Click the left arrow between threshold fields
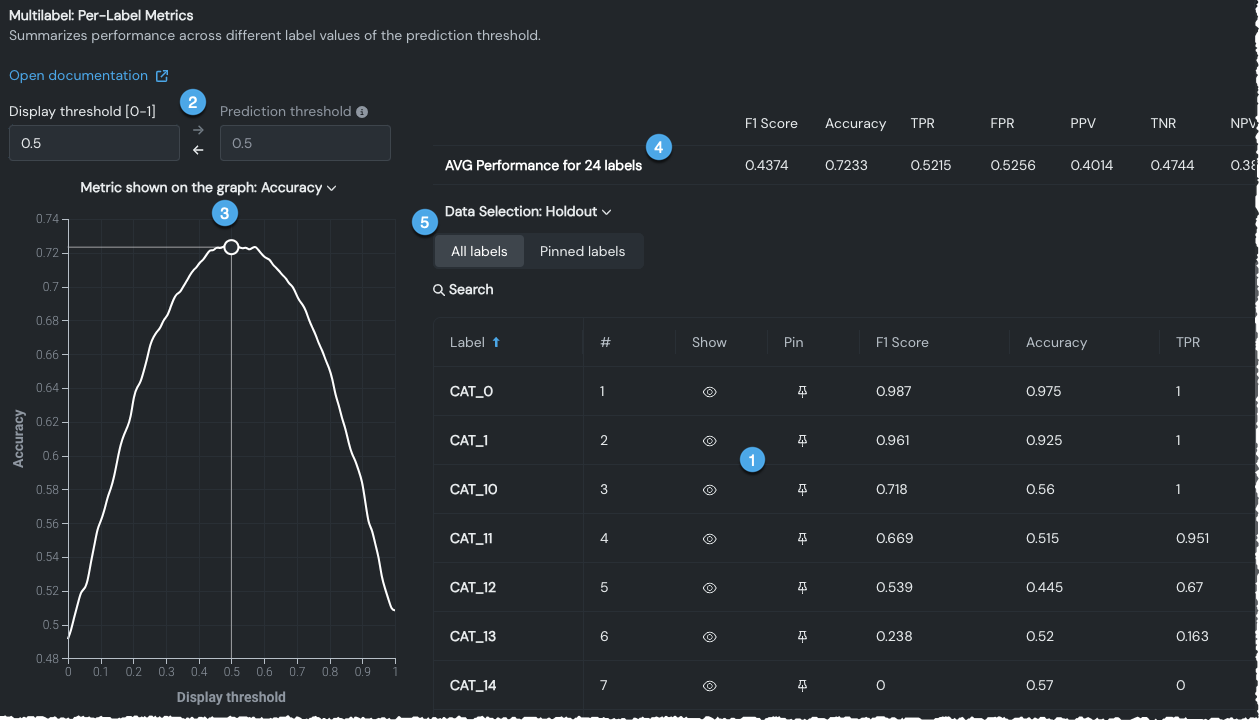 tap(198, 151)
